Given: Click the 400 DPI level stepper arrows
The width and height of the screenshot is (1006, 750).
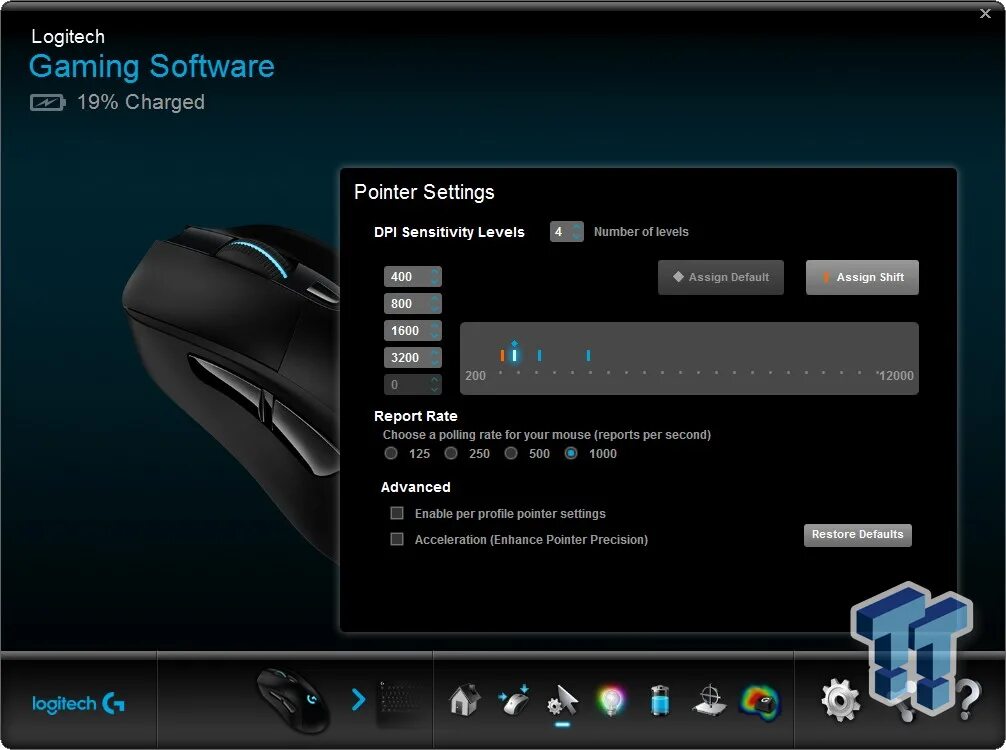Looking at the screenshot, I should [435, 277].
